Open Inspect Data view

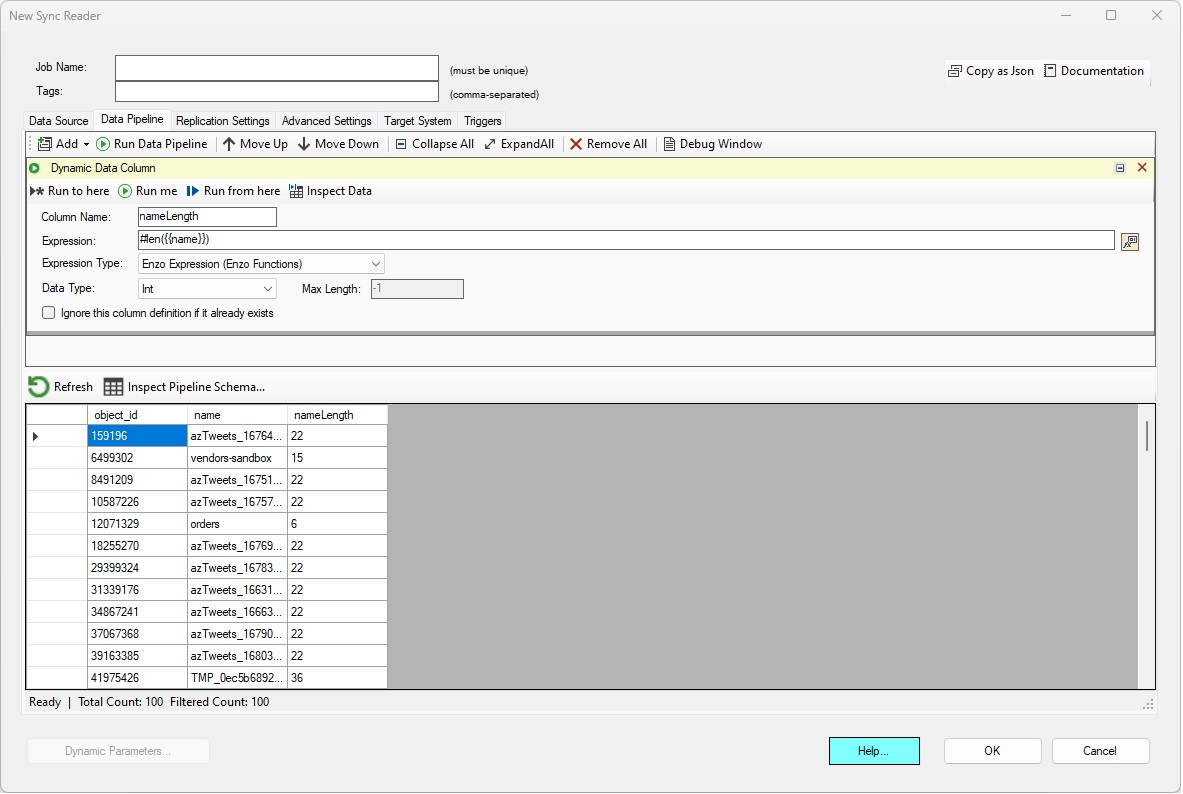[330, 191]
